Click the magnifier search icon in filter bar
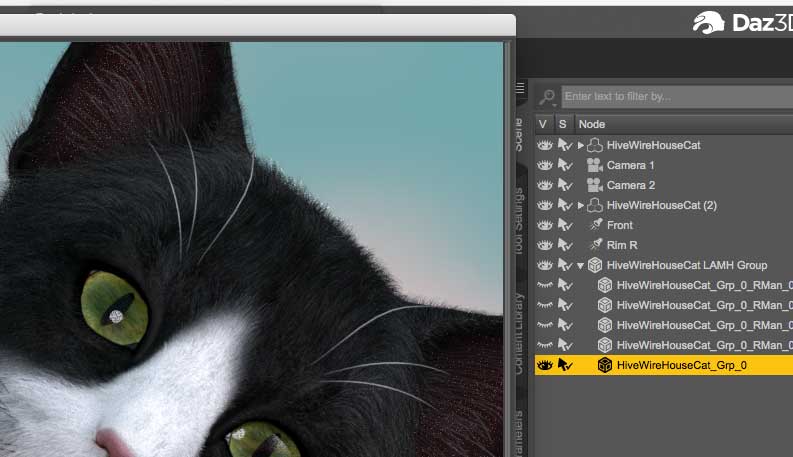The image size is (793, 457). coord(548,97)
